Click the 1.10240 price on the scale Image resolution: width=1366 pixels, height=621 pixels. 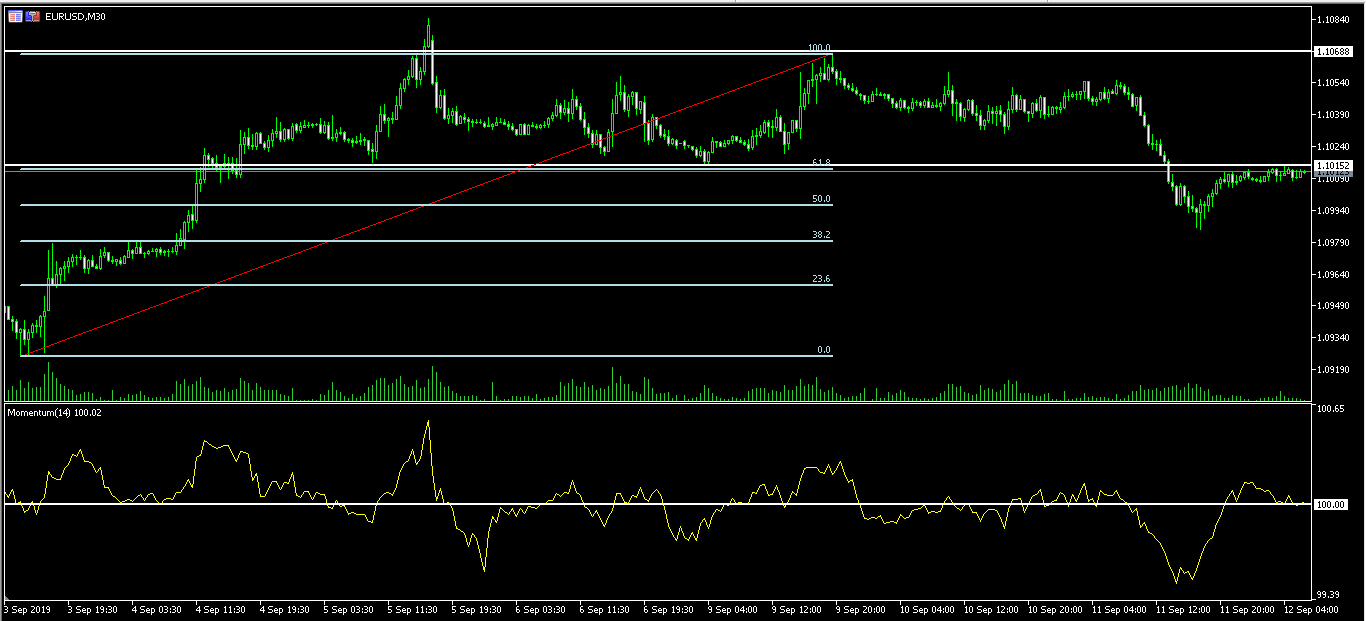(1334, 147)
